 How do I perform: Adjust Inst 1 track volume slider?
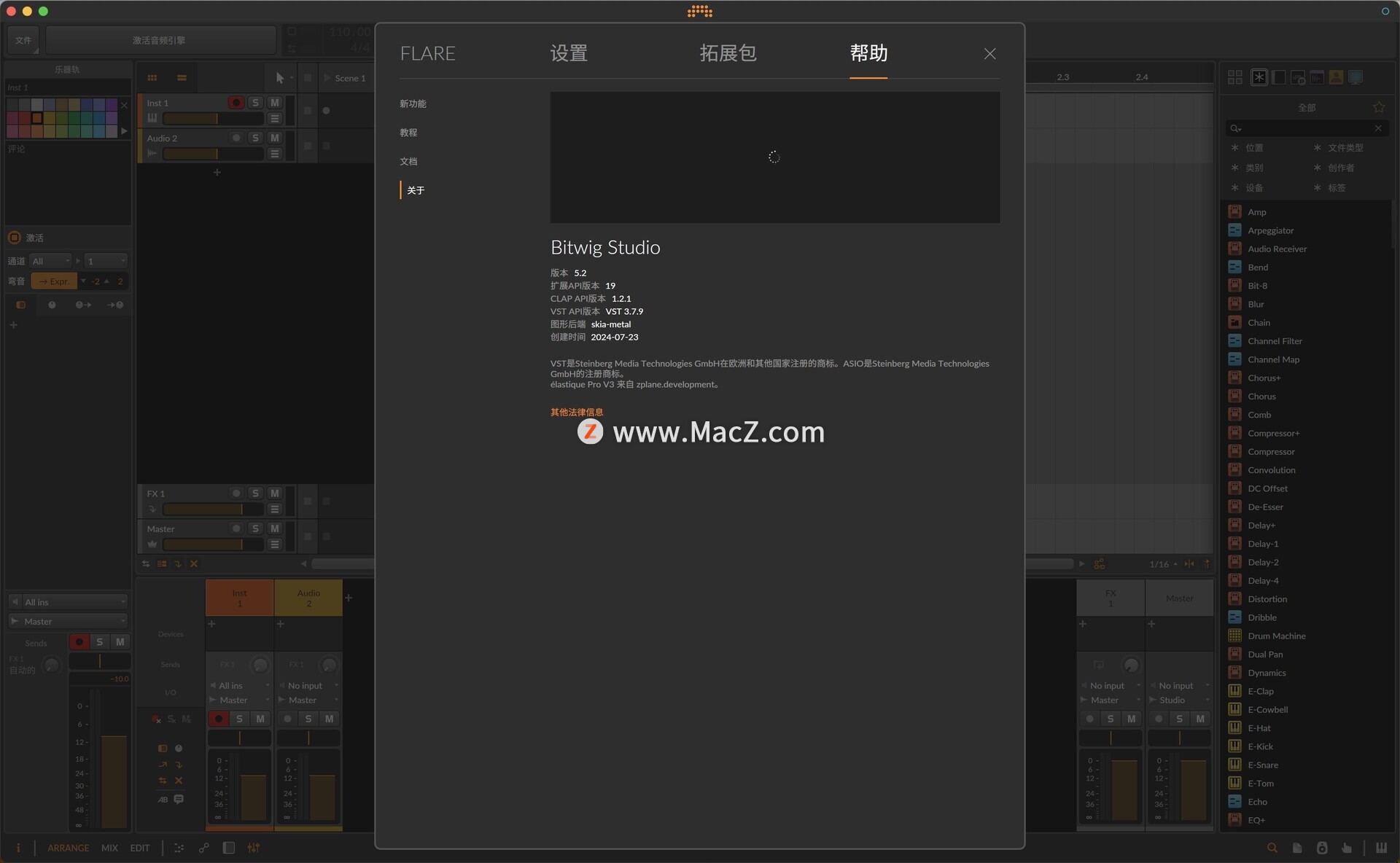[x=212, y=119]
